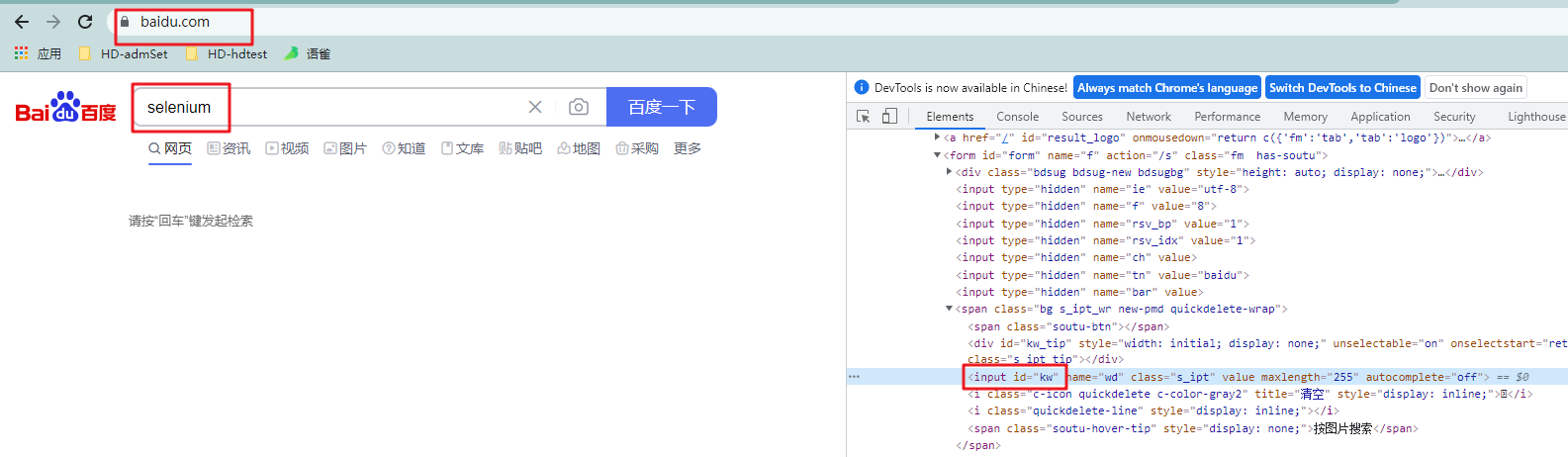
Task: Open image search with the camera icon
Action: point(579,107)
